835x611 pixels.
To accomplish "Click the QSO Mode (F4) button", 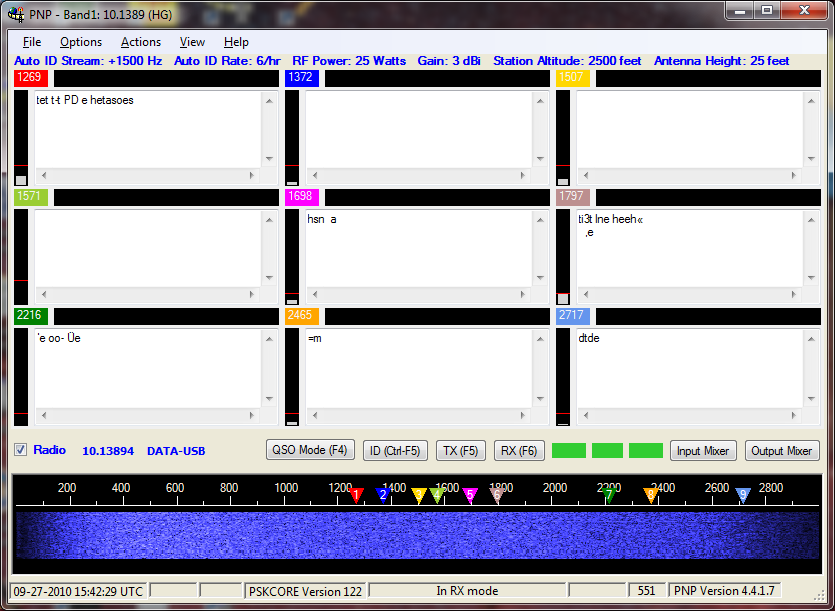I will 309,450.
